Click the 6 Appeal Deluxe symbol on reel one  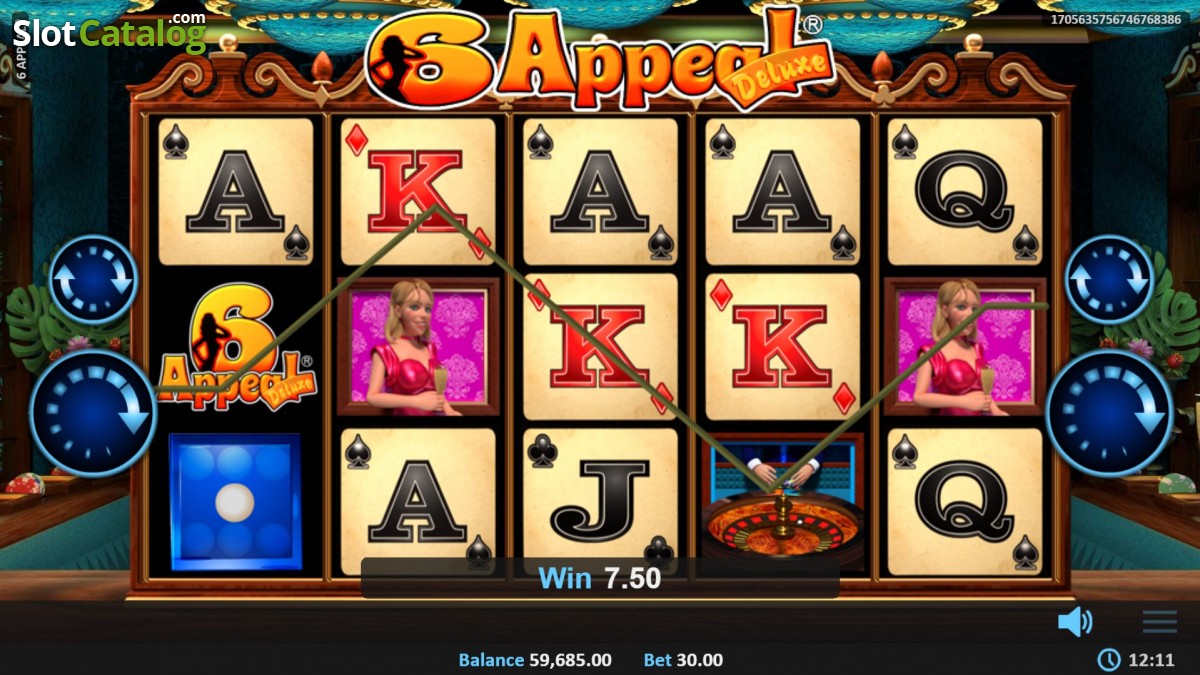tap(236, 347)
